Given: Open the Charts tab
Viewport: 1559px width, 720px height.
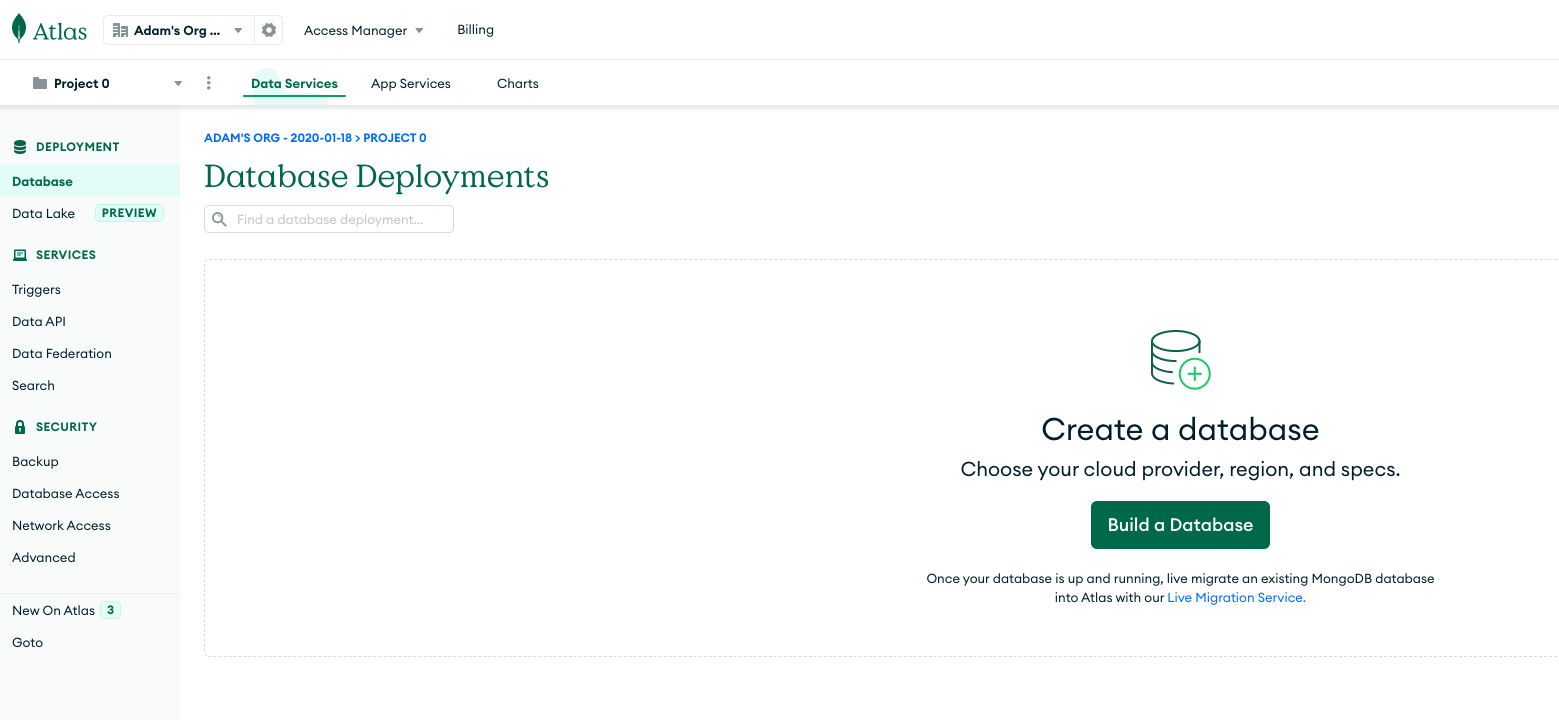Looking at the screenshot, I should 517,84.
